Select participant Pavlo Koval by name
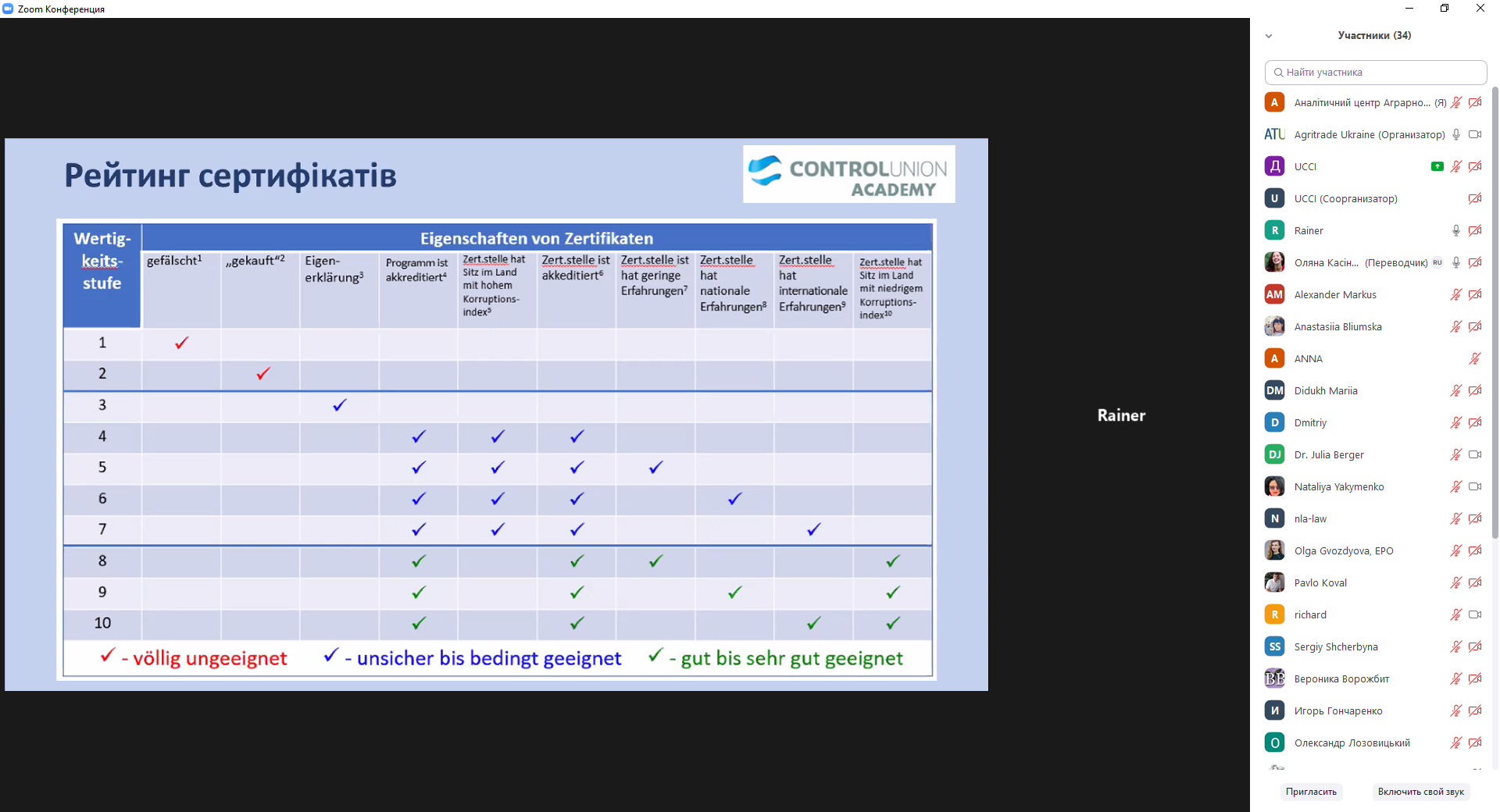This screenshot has height=812, width=1500. click(1320, 582)
